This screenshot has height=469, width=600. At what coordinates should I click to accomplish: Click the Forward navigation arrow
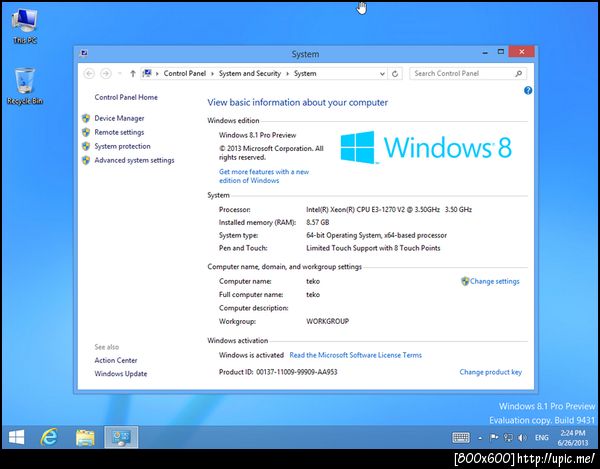(x=106, y=73)
